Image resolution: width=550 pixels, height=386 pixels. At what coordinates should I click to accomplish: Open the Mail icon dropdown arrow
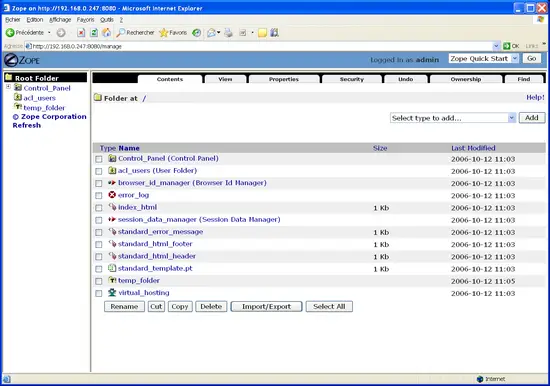point(219,33)
